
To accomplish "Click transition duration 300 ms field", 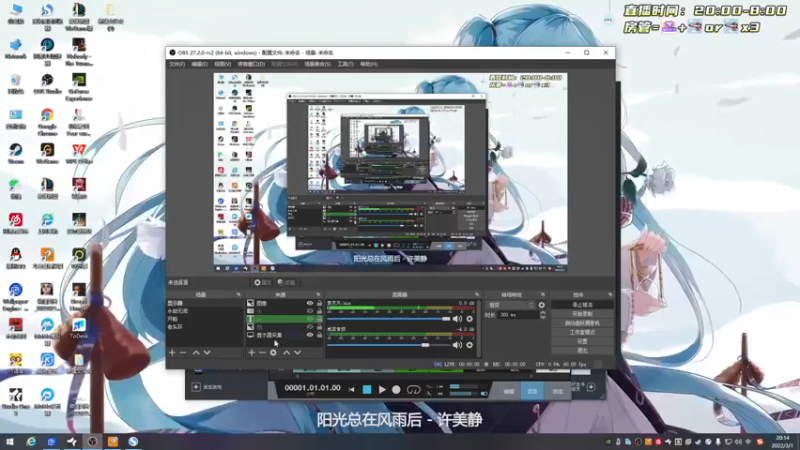I will click(518, 315).
